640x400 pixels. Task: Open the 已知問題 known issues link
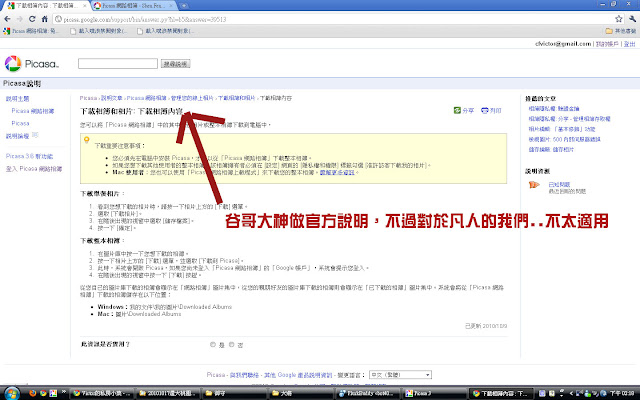tap(559, 184)
